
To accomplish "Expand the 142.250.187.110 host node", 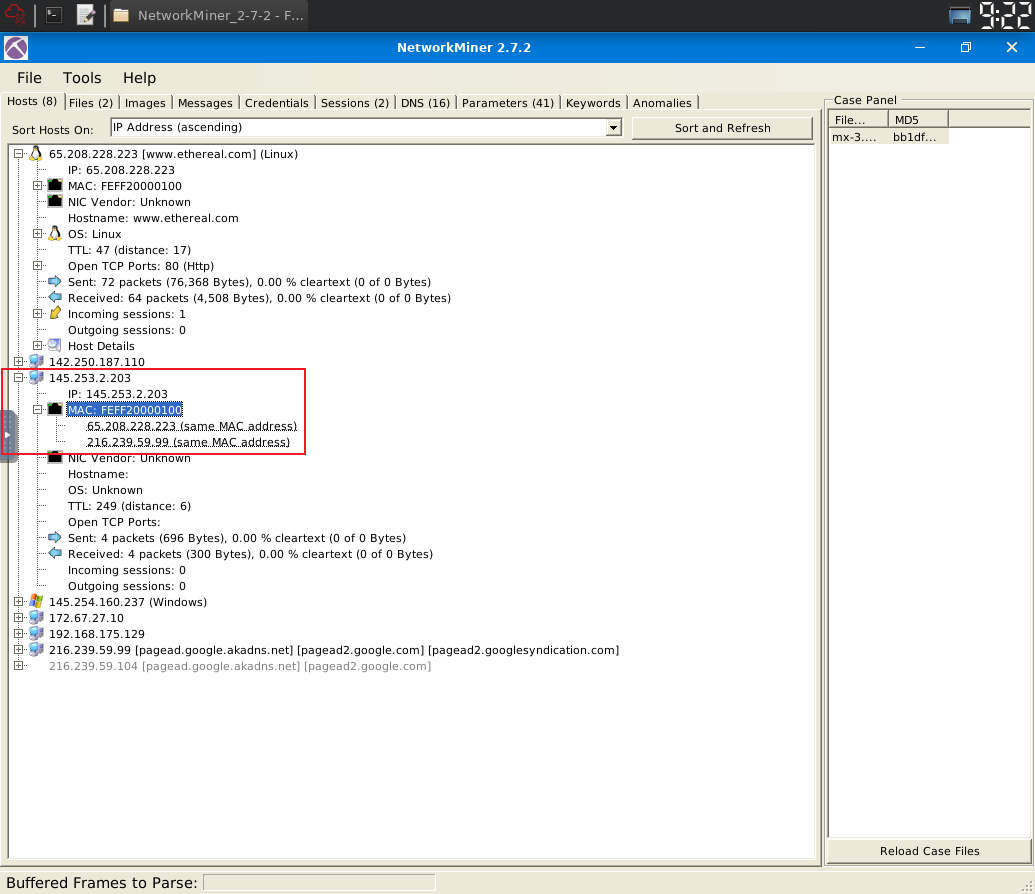I will (x=19, y=362).
